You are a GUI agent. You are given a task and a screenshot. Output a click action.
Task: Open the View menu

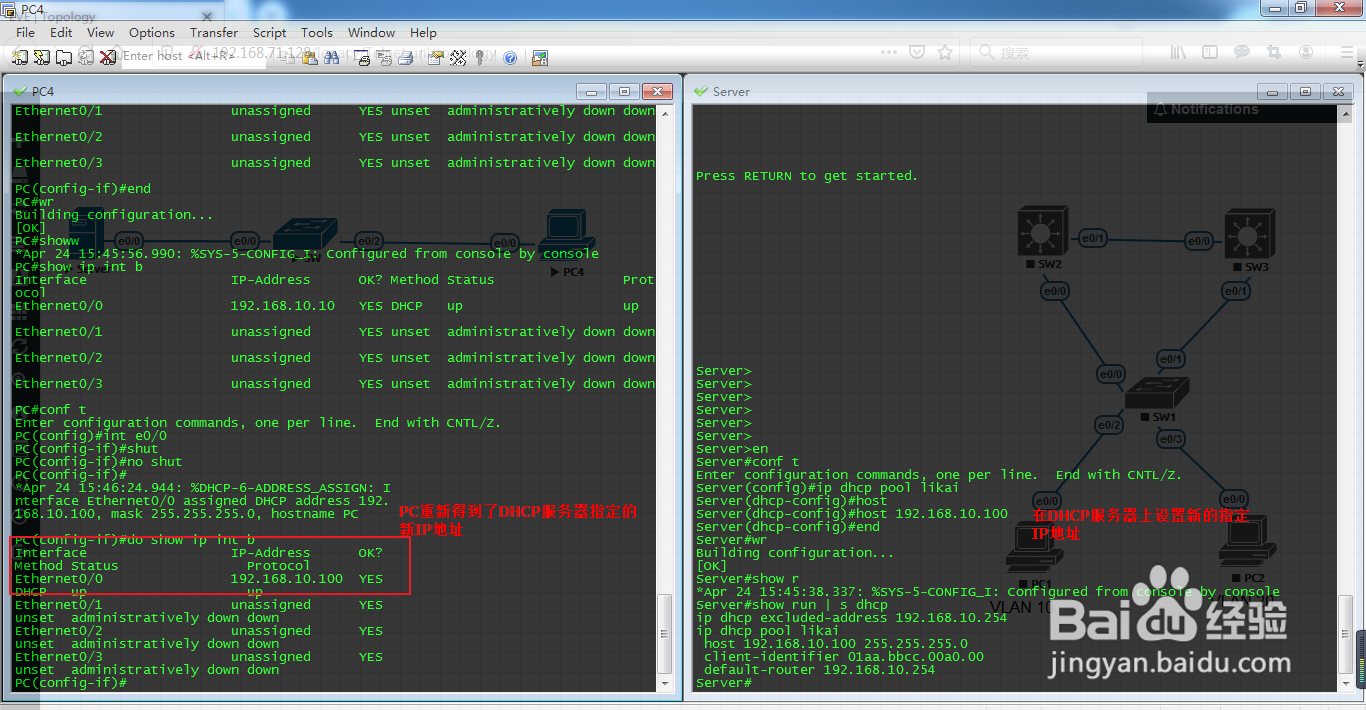coord(100,32)
